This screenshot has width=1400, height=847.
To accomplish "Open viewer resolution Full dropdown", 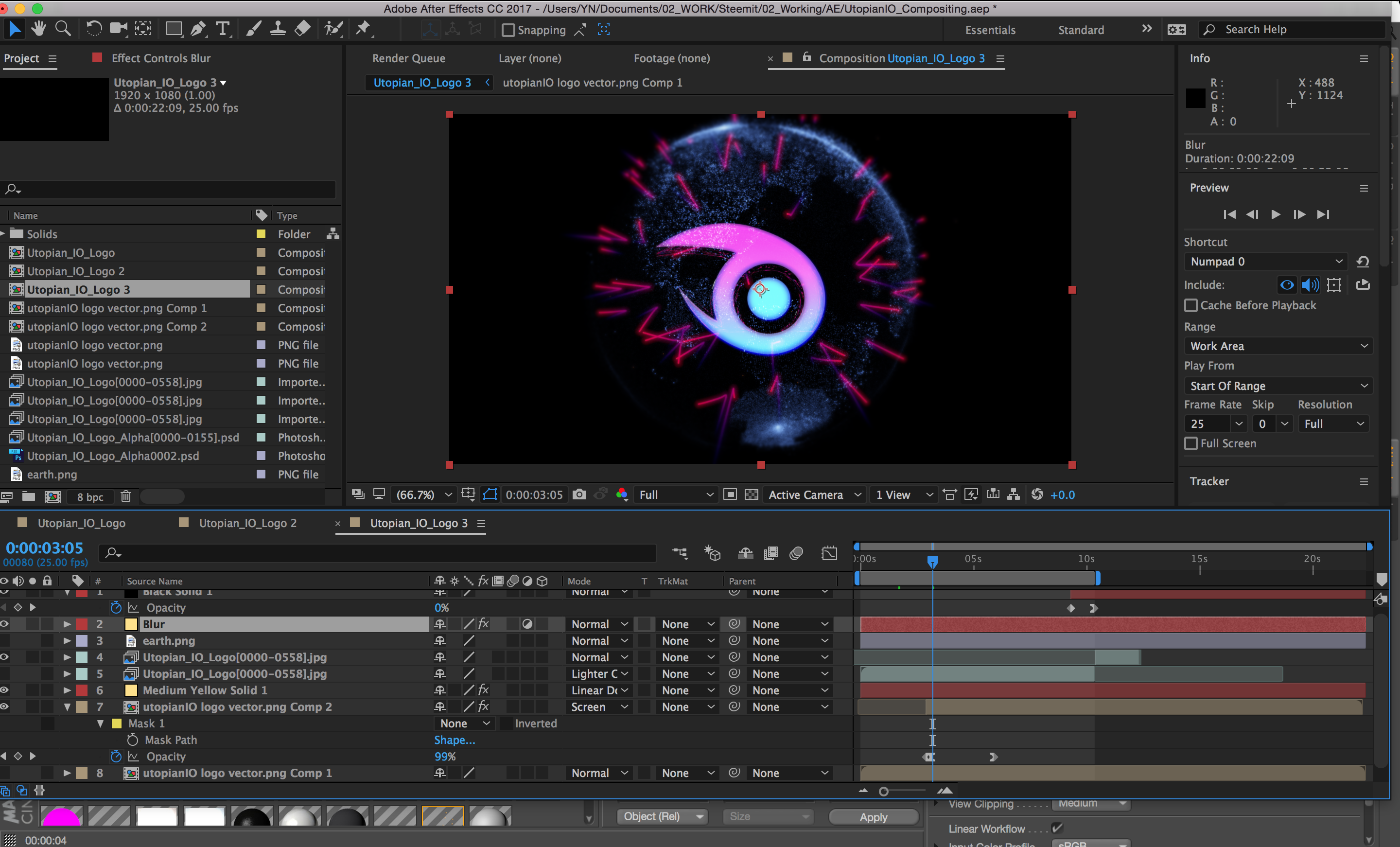I will [x=676, y=494].
